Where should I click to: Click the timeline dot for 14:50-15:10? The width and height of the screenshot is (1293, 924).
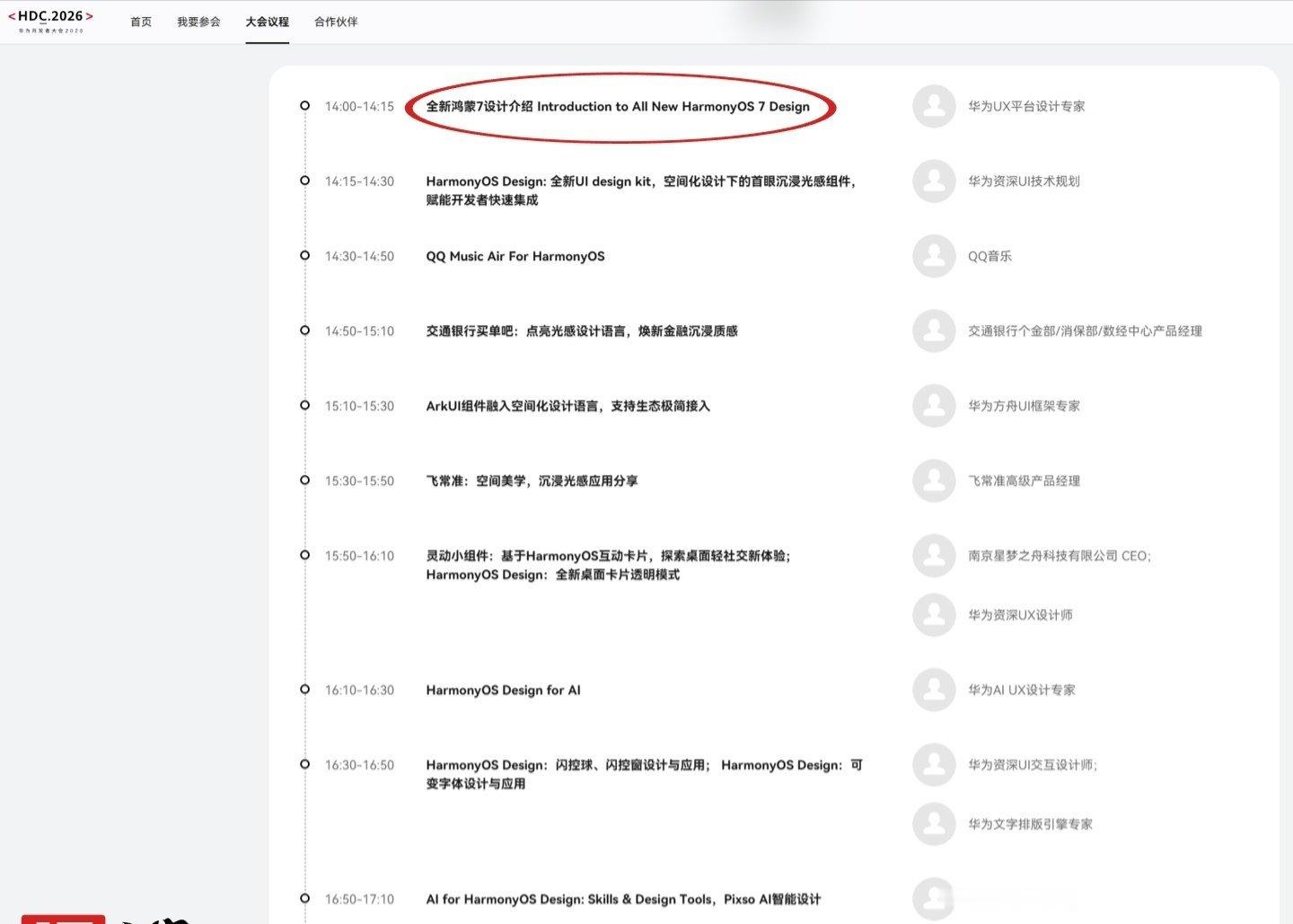point(305,330)
